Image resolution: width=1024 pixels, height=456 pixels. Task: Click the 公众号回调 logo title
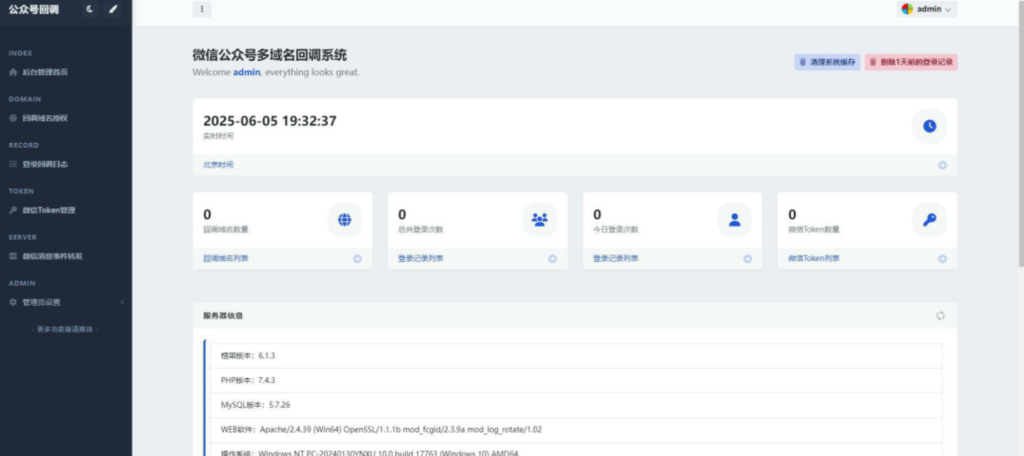33,9
